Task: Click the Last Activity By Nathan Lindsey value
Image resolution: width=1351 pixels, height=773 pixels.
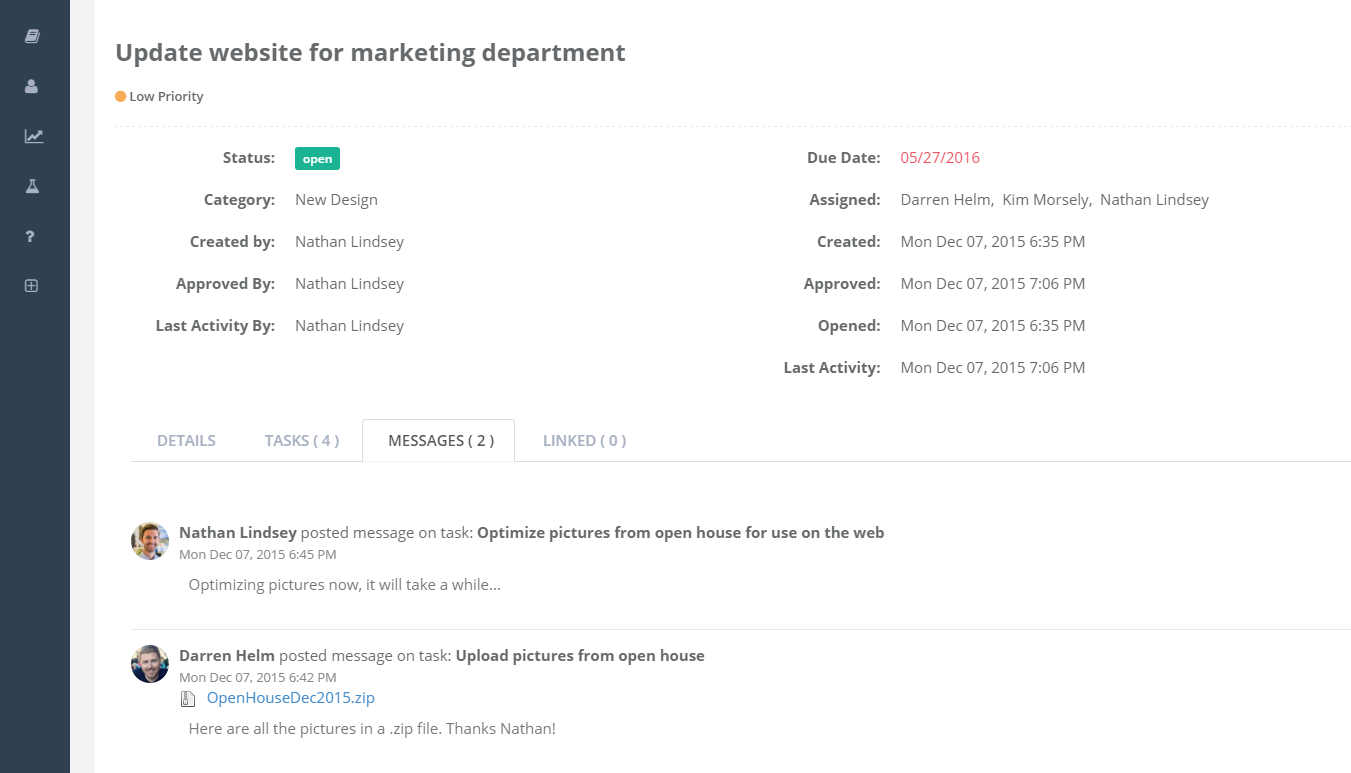Action: point(349,326)
